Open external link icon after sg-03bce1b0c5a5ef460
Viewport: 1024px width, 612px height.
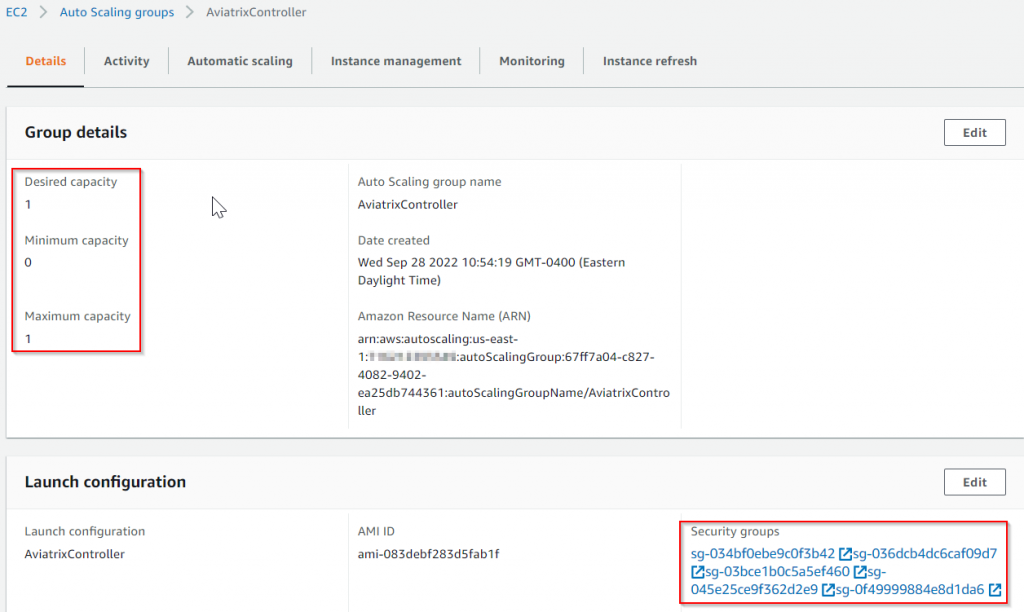[x=860, y=572]
